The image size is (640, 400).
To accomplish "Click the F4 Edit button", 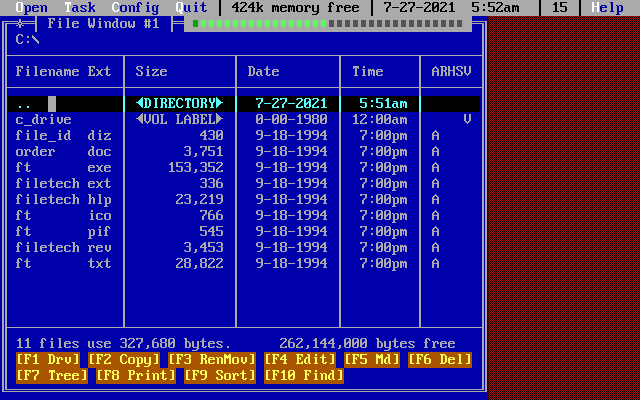I will click(x=299, y=360).
